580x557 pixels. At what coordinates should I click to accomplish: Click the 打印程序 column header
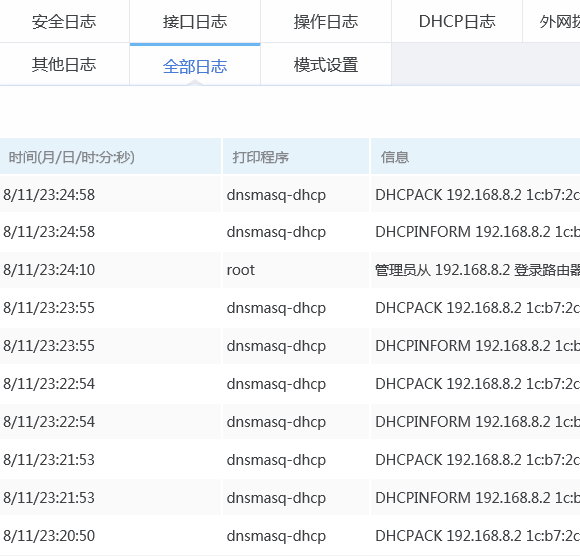296,156
